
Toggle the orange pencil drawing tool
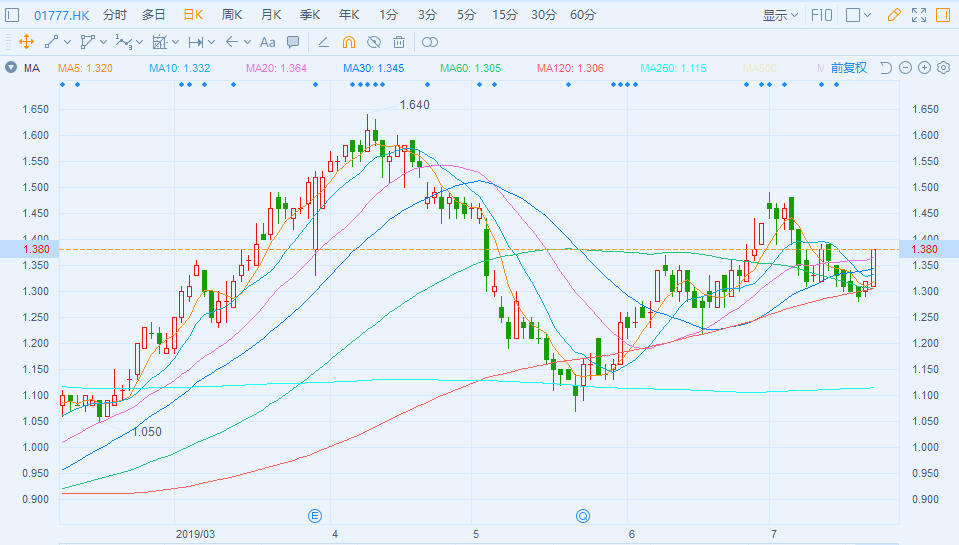tap(894, 15)
